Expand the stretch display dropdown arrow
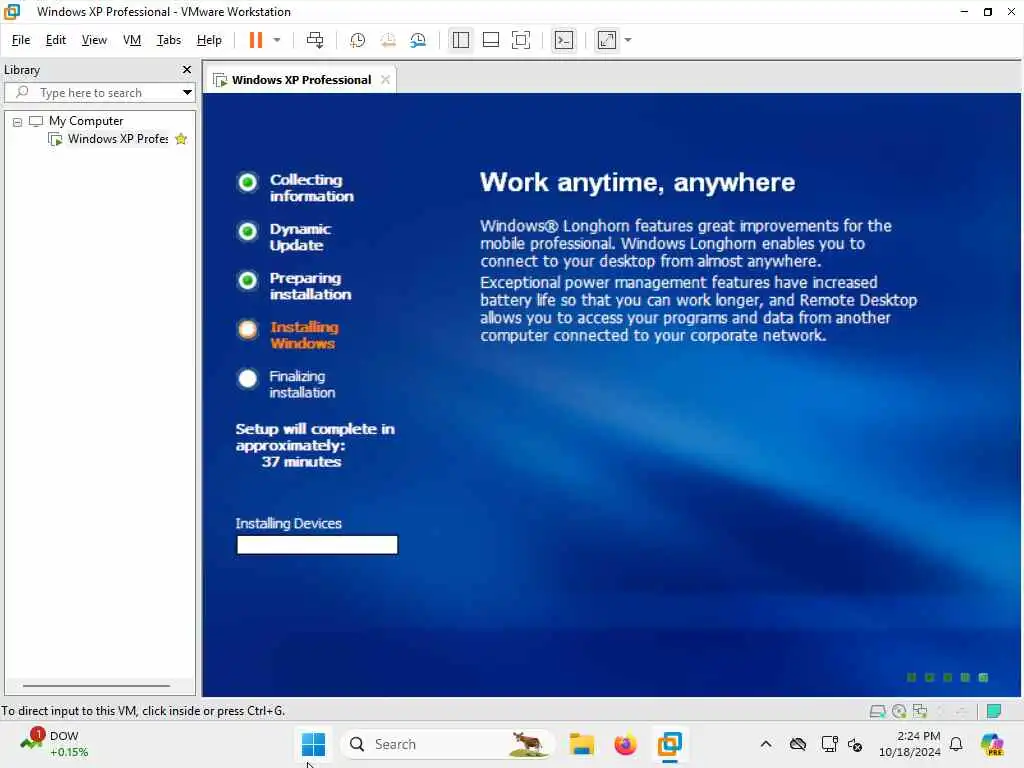Screen dimensions: 1024x768 pyautogui.click(x=628, y=40)
